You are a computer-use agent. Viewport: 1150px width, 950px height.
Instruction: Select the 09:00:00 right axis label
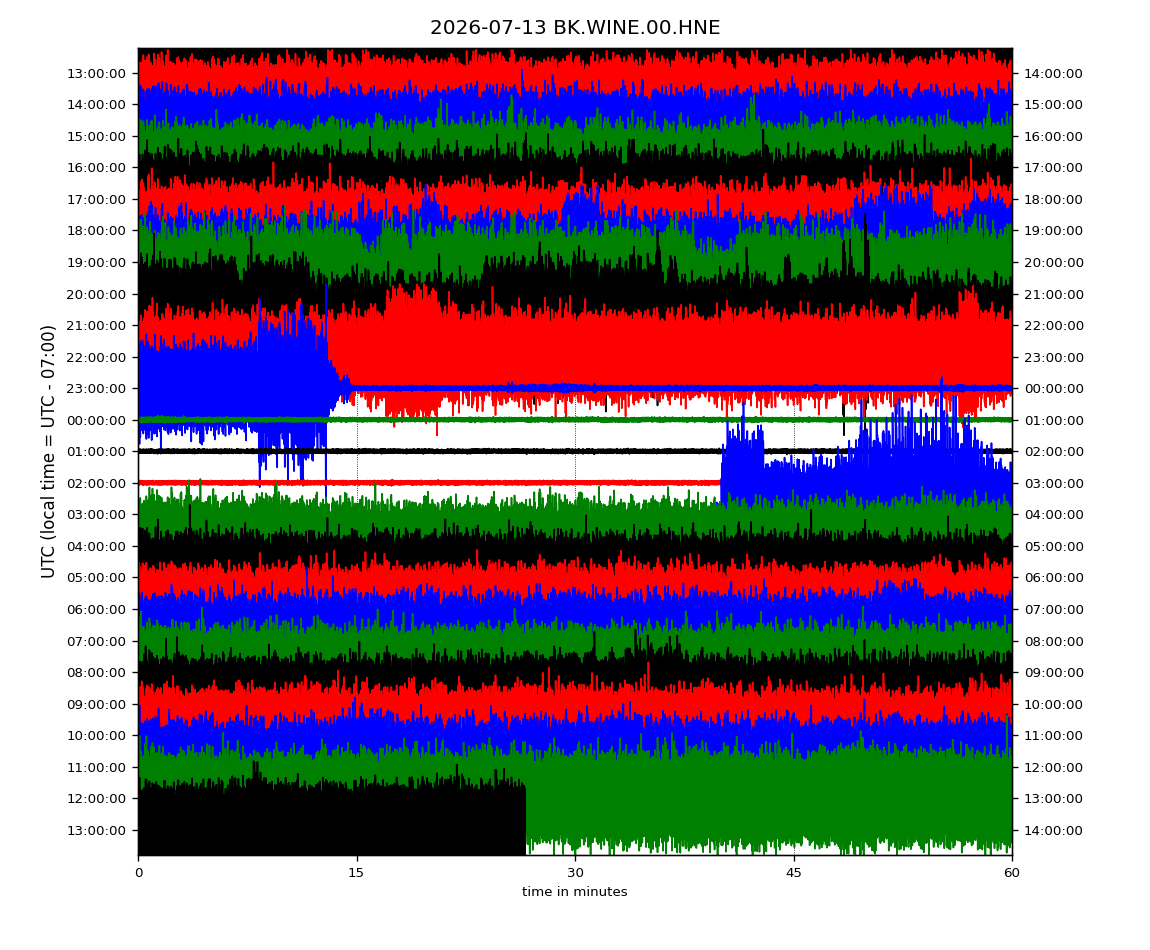(x=1053, y=673)
